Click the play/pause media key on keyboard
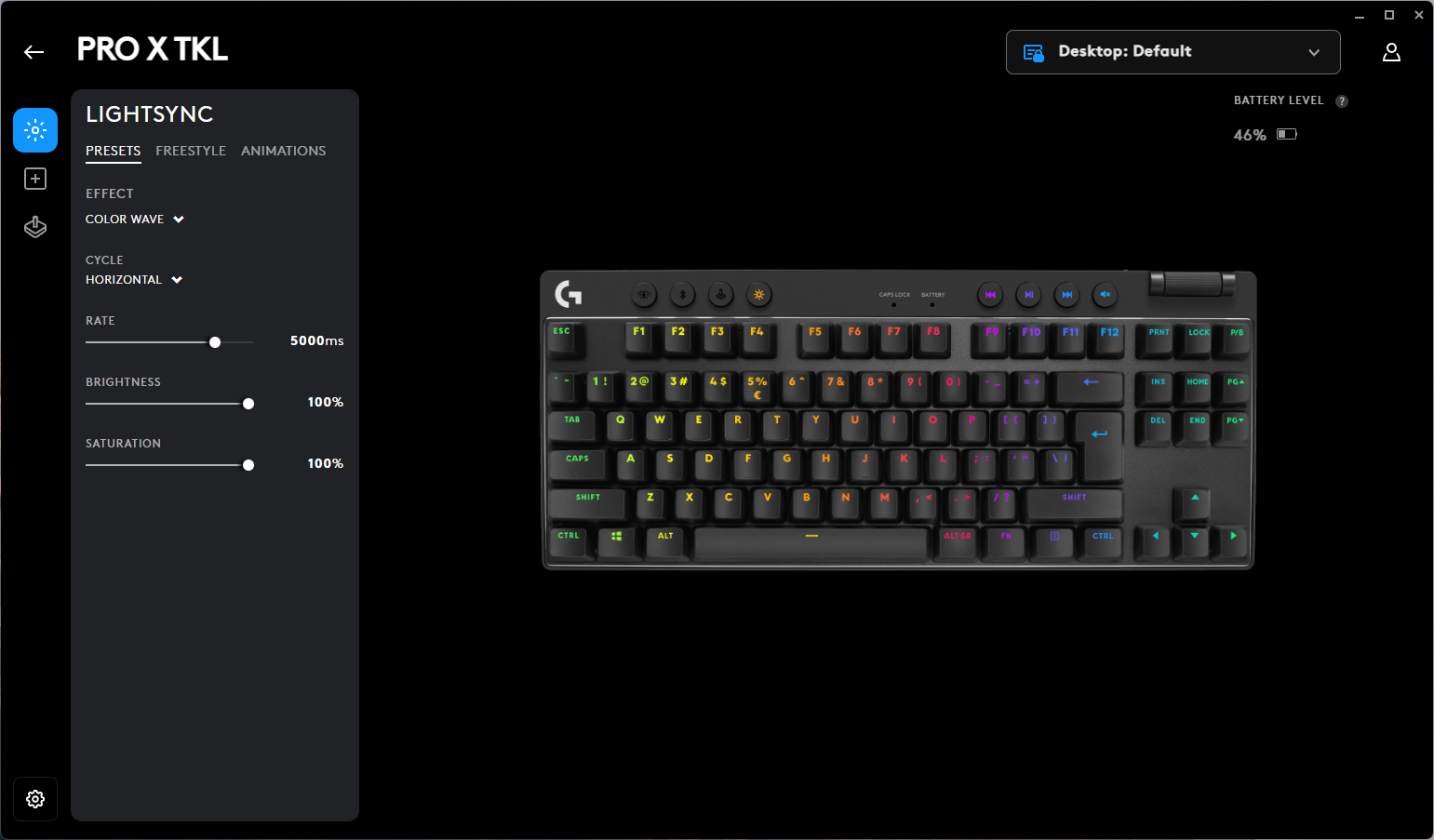 point(1028,295)
